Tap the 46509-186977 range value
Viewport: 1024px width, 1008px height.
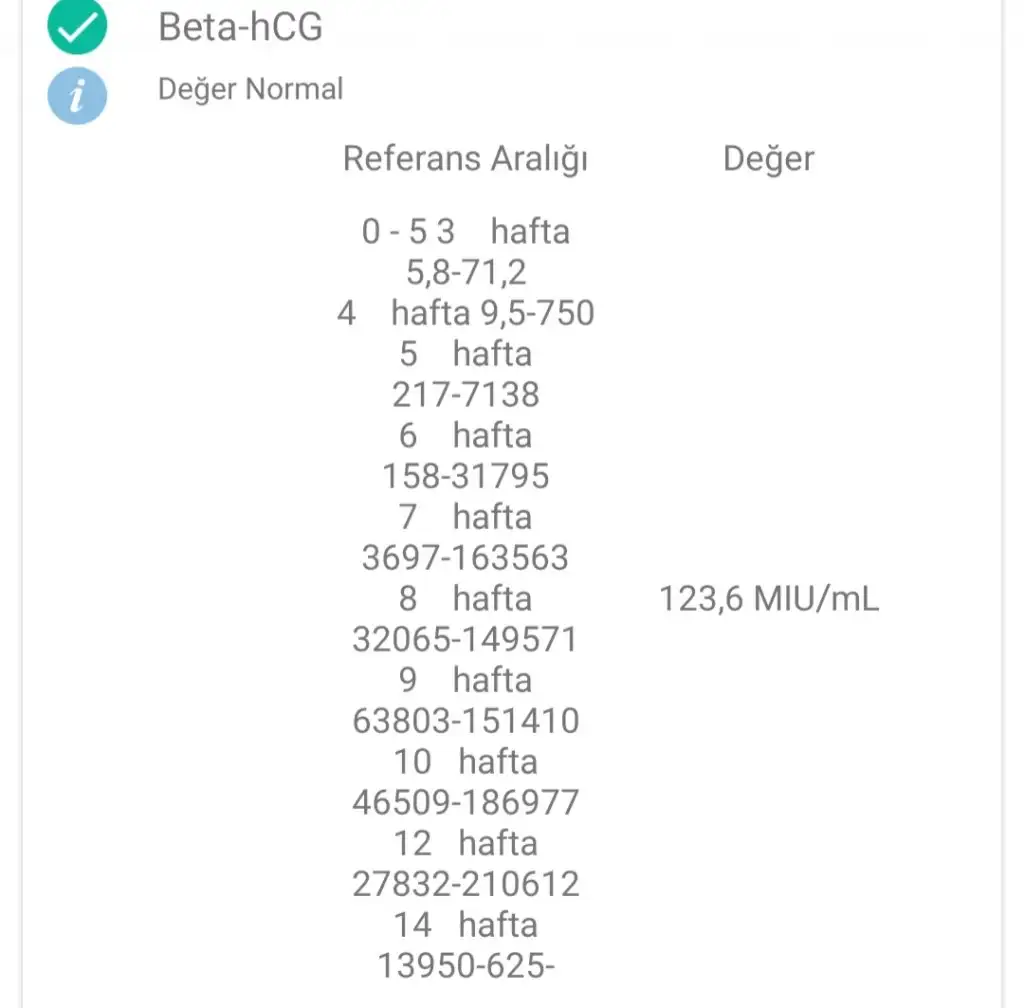point(466,802)
